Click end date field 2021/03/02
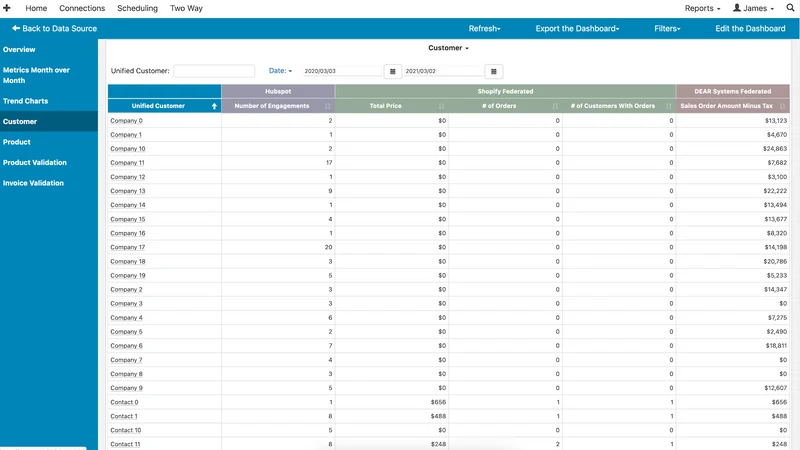 (x=443, y=71)
